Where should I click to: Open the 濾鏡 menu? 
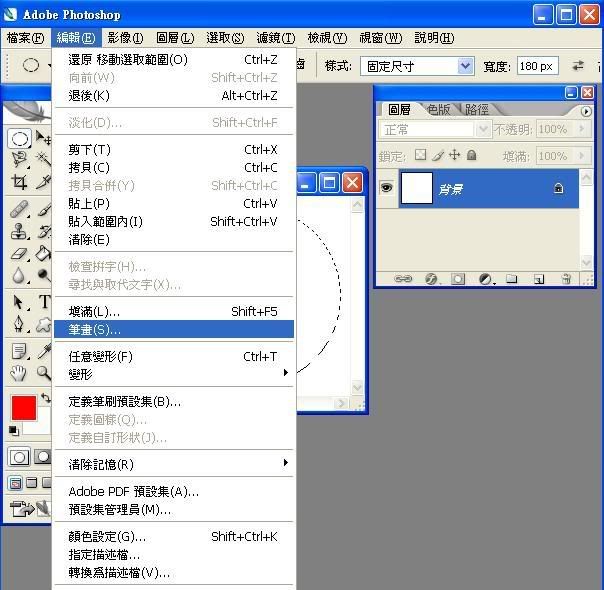tap(276, 38)
